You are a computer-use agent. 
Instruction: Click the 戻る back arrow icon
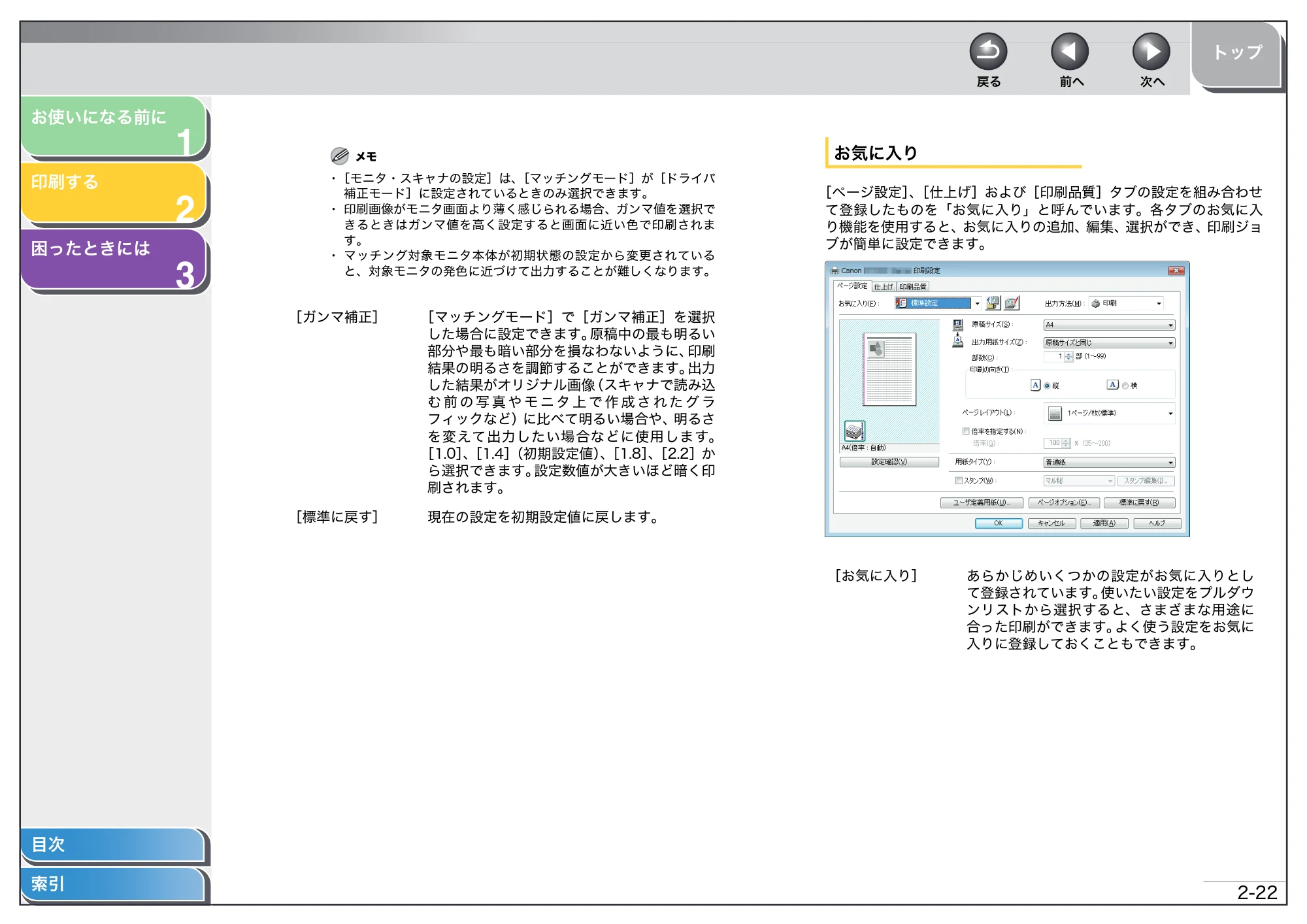988,52
